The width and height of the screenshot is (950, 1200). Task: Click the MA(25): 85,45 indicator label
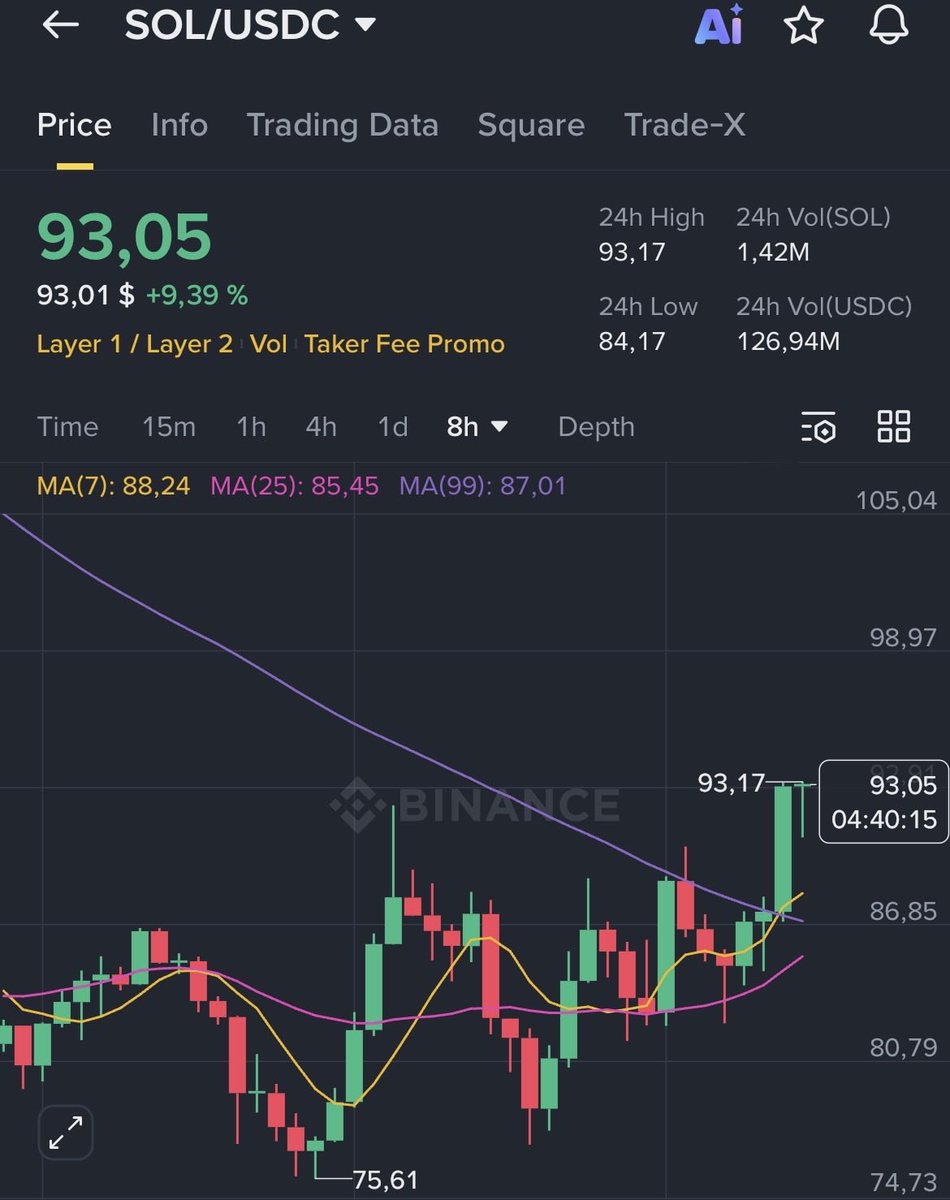[x=294, y=487]
